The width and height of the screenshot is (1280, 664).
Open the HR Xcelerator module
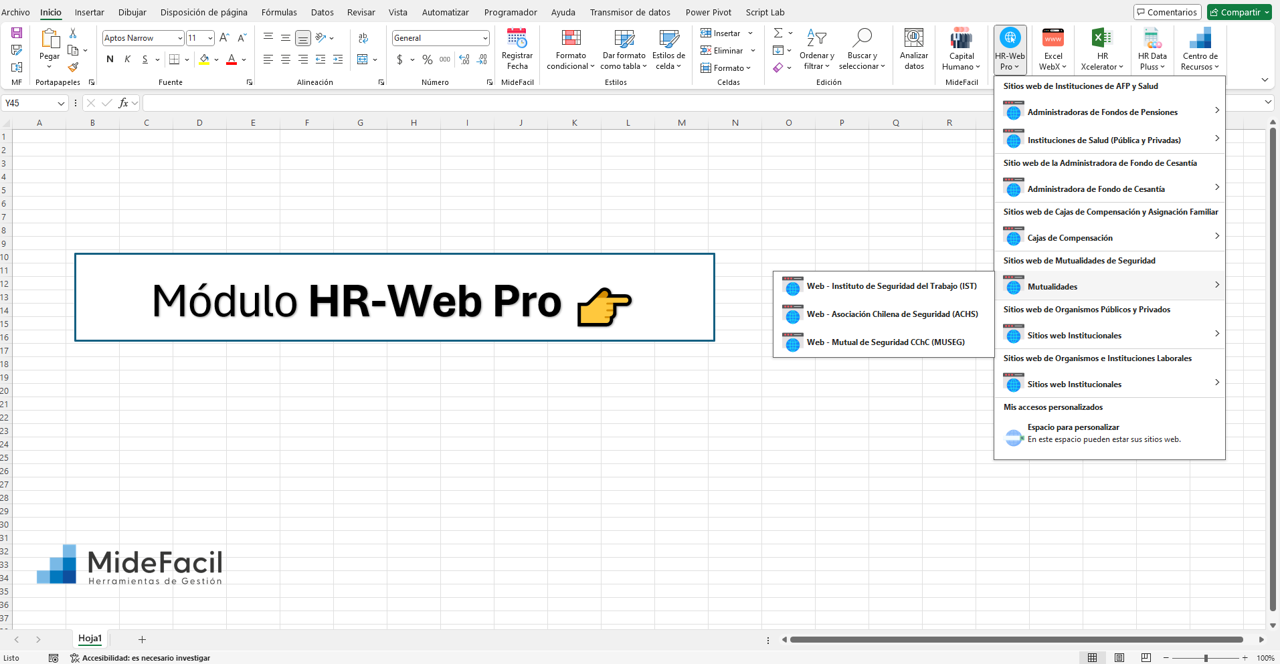pos(1101,50)
